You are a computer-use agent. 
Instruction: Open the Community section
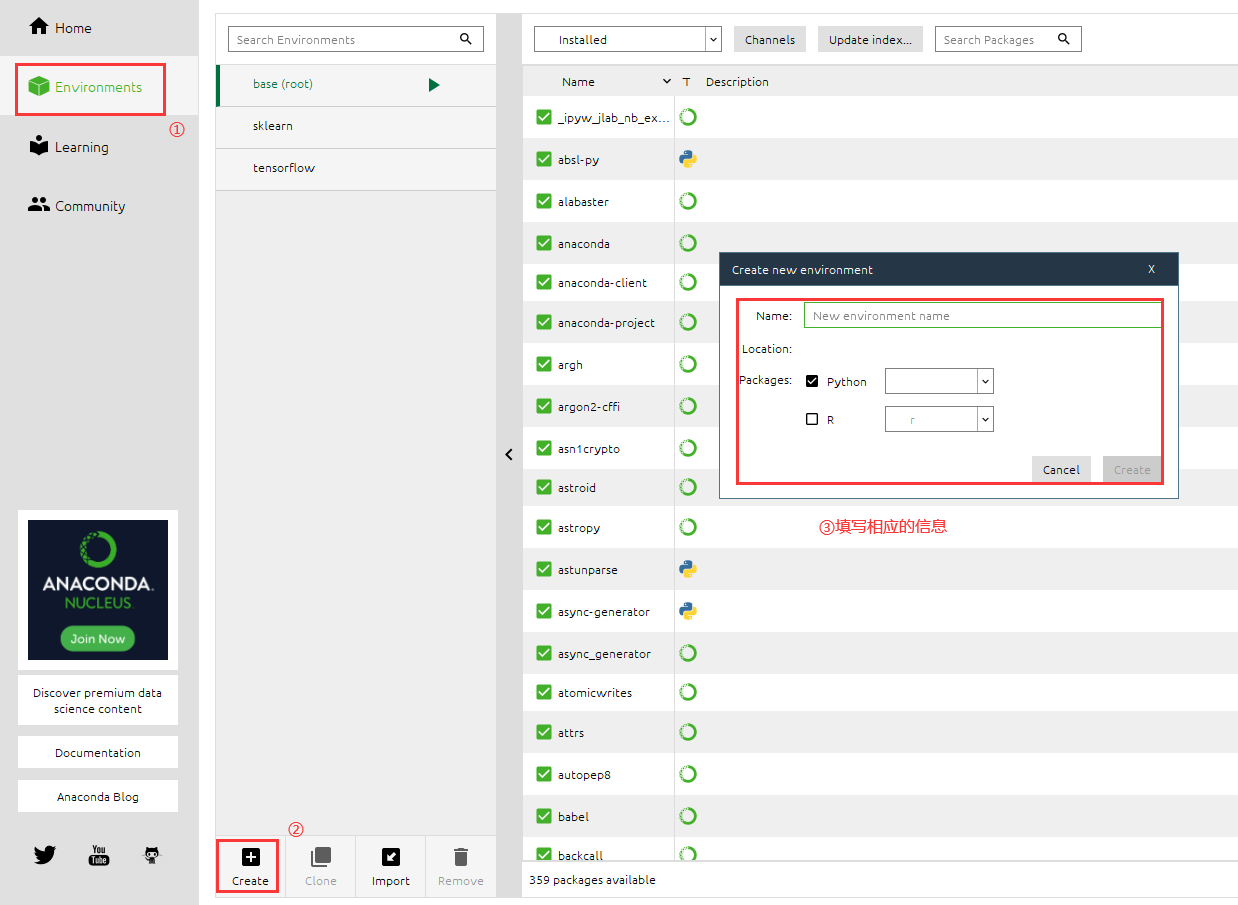76,206
